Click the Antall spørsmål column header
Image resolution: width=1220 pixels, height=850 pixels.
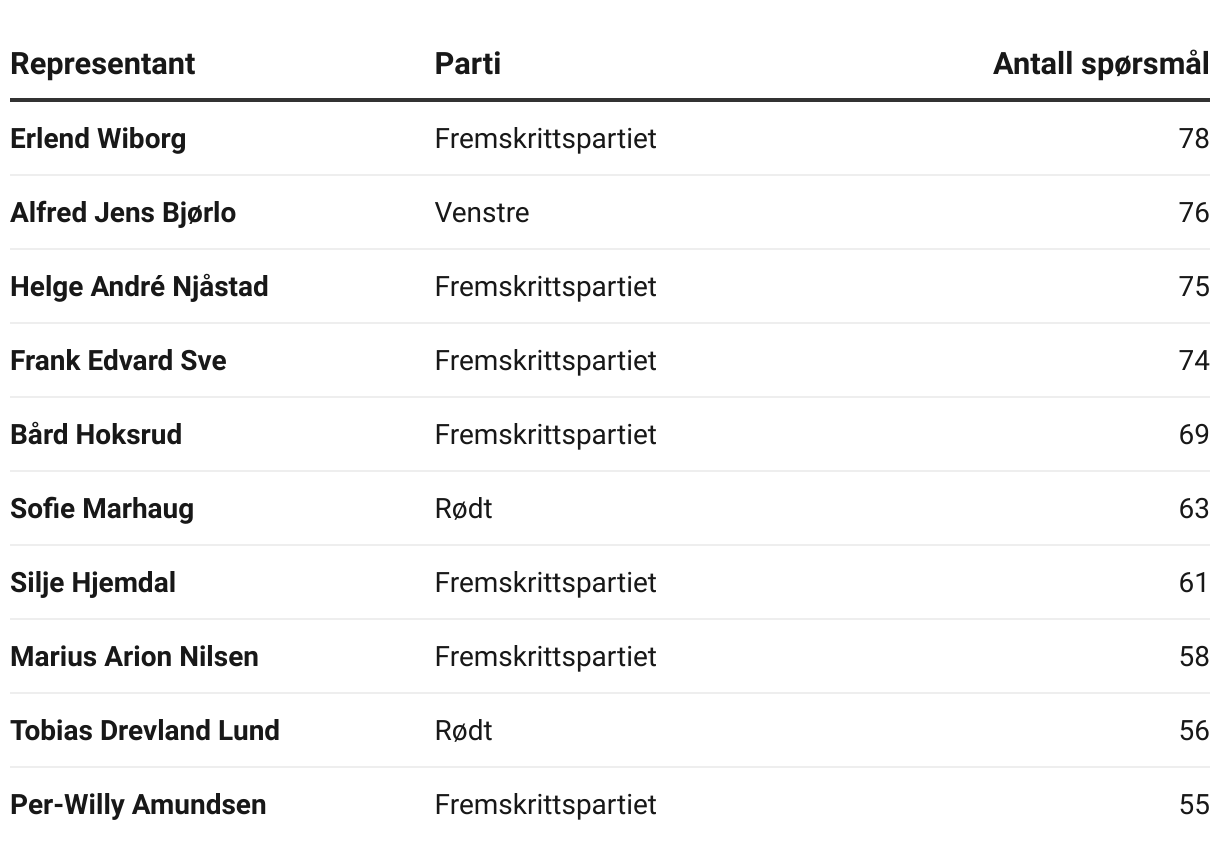pos(1101,64)
